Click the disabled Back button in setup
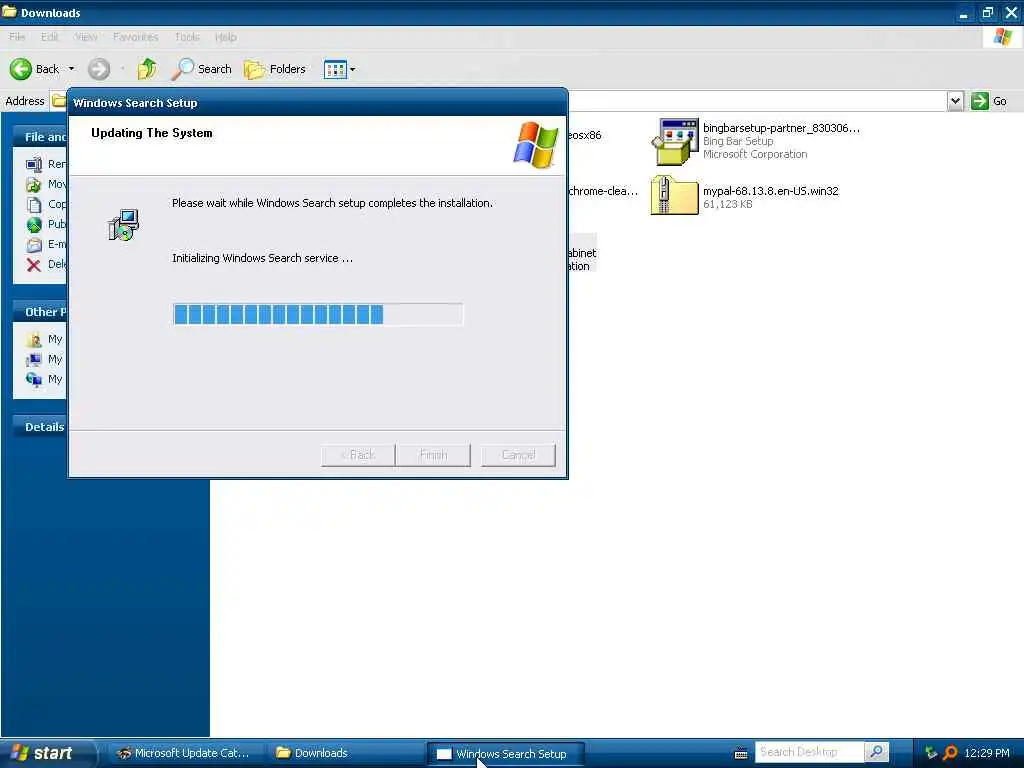 coord(358,455)
